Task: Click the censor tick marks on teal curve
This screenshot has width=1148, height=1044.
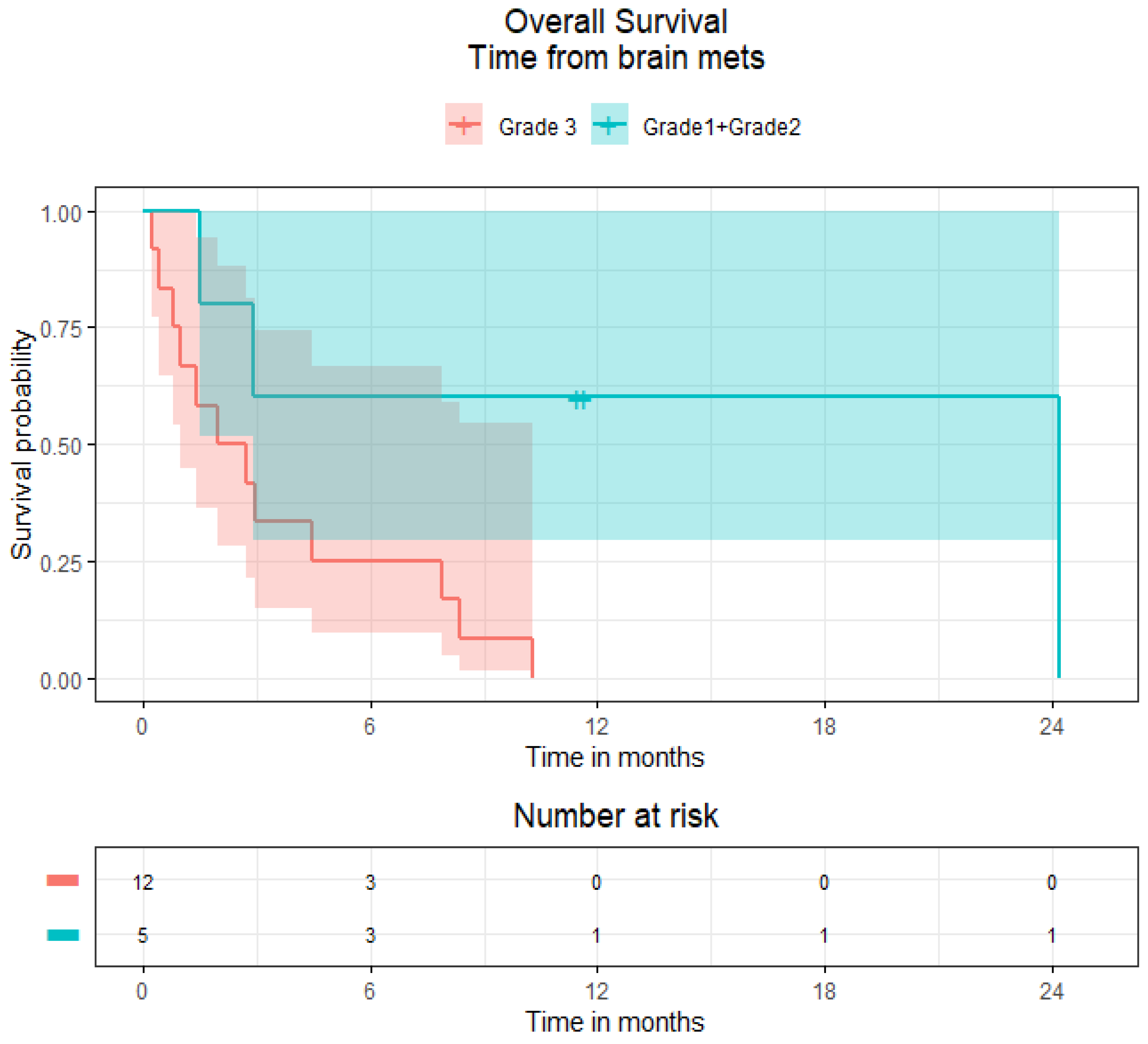Action: [x=580, y=399]
